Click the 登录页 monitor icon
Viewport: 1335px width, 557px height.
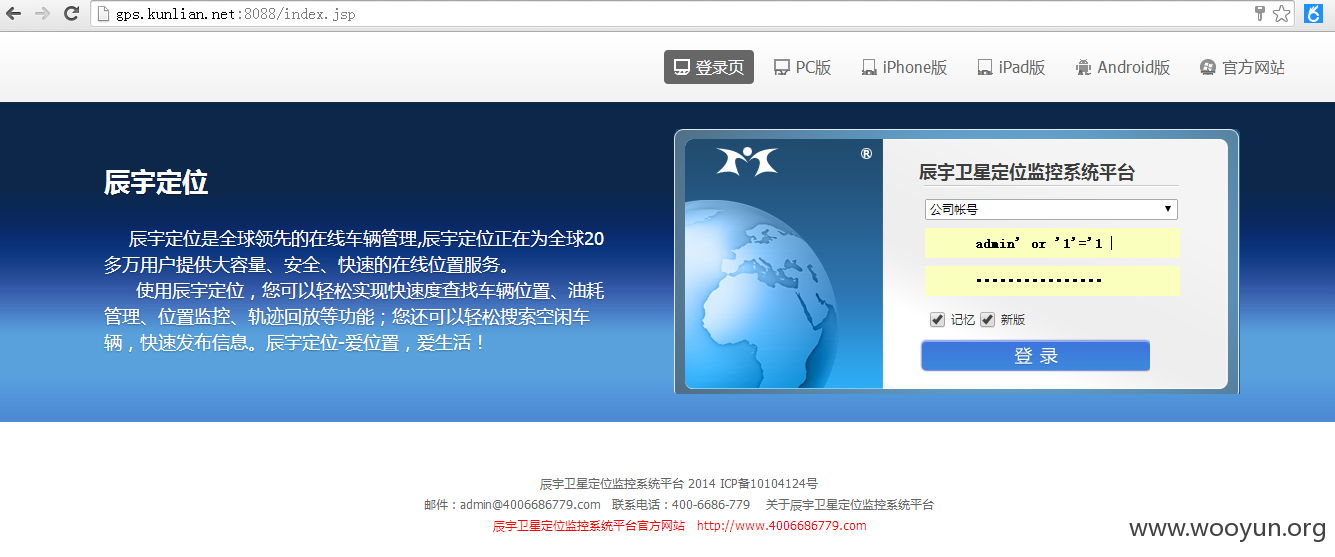(681, 68)
